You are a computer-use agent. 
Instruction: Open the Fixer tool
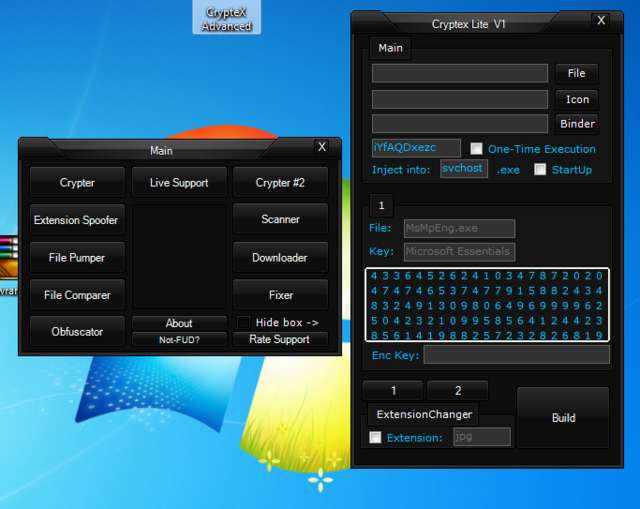tap(280, 295)
